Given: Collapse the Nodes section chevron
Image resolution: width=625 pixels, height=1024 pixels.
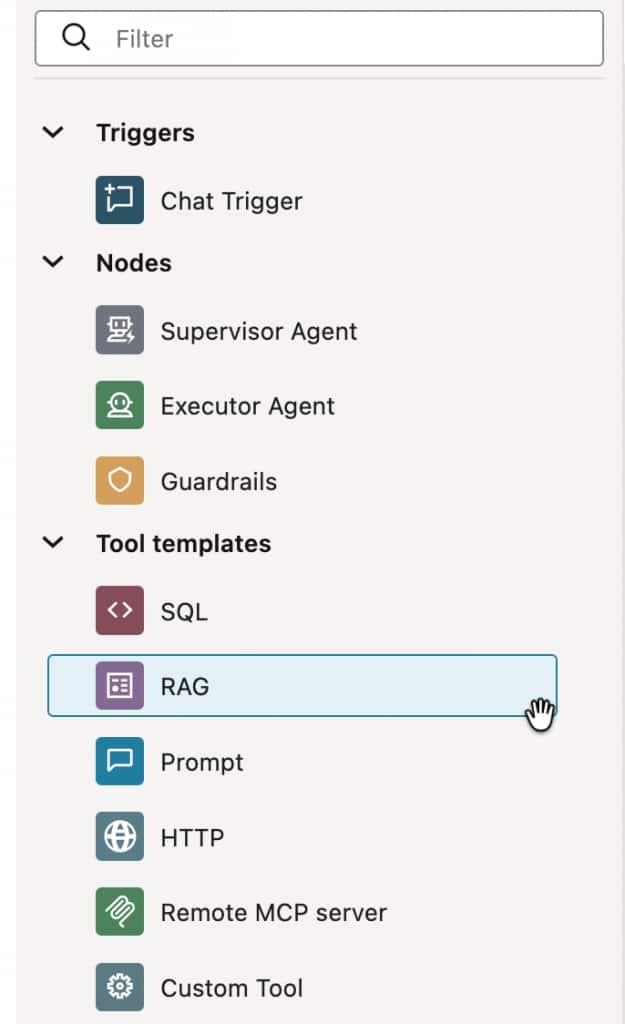Looking at the screenshot, I should coord(53,263).
